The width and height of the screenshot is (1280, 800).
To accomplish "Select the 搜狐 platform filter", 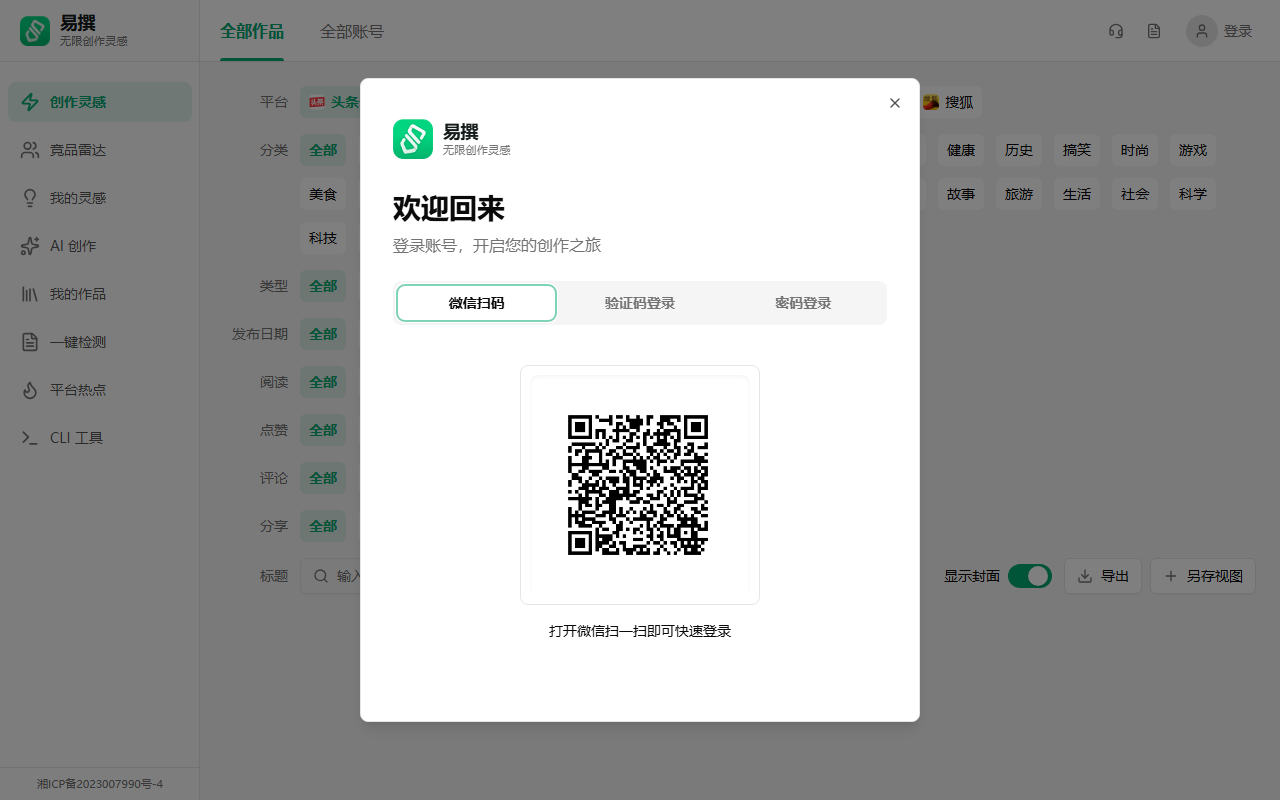I will (x=948, y=102).
